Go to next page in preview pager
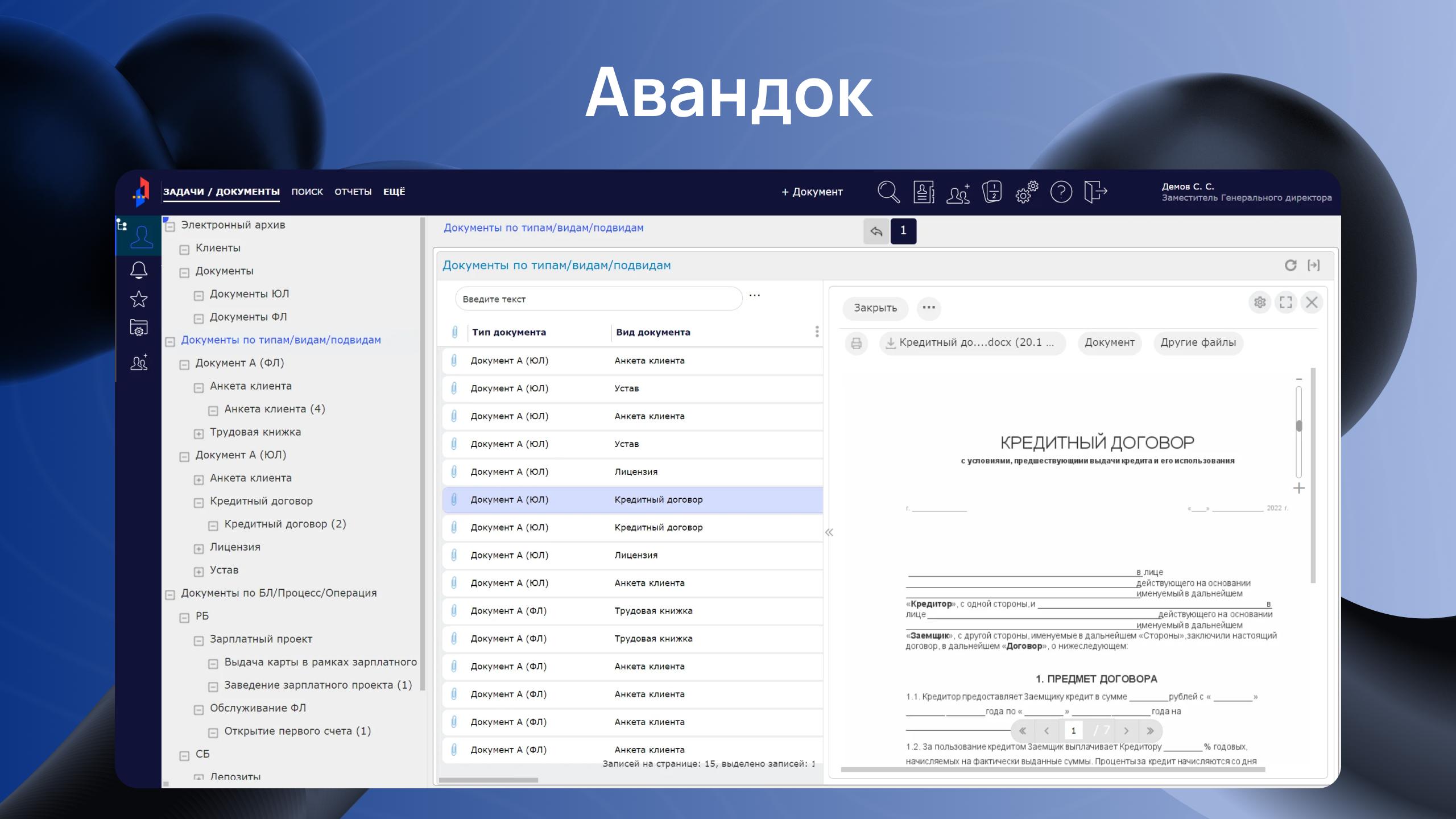1456x819 pixels. click(x=1126, y=731)
